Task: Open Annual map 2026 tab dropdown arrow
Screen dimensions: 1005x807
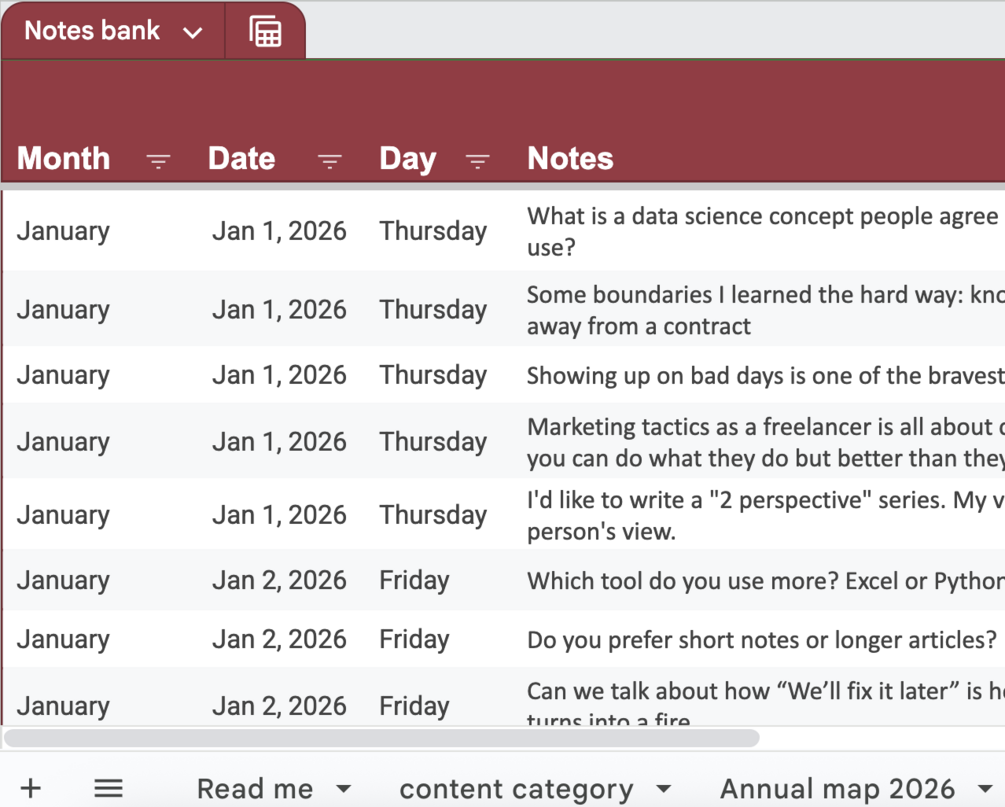Action: coord(984,789)
